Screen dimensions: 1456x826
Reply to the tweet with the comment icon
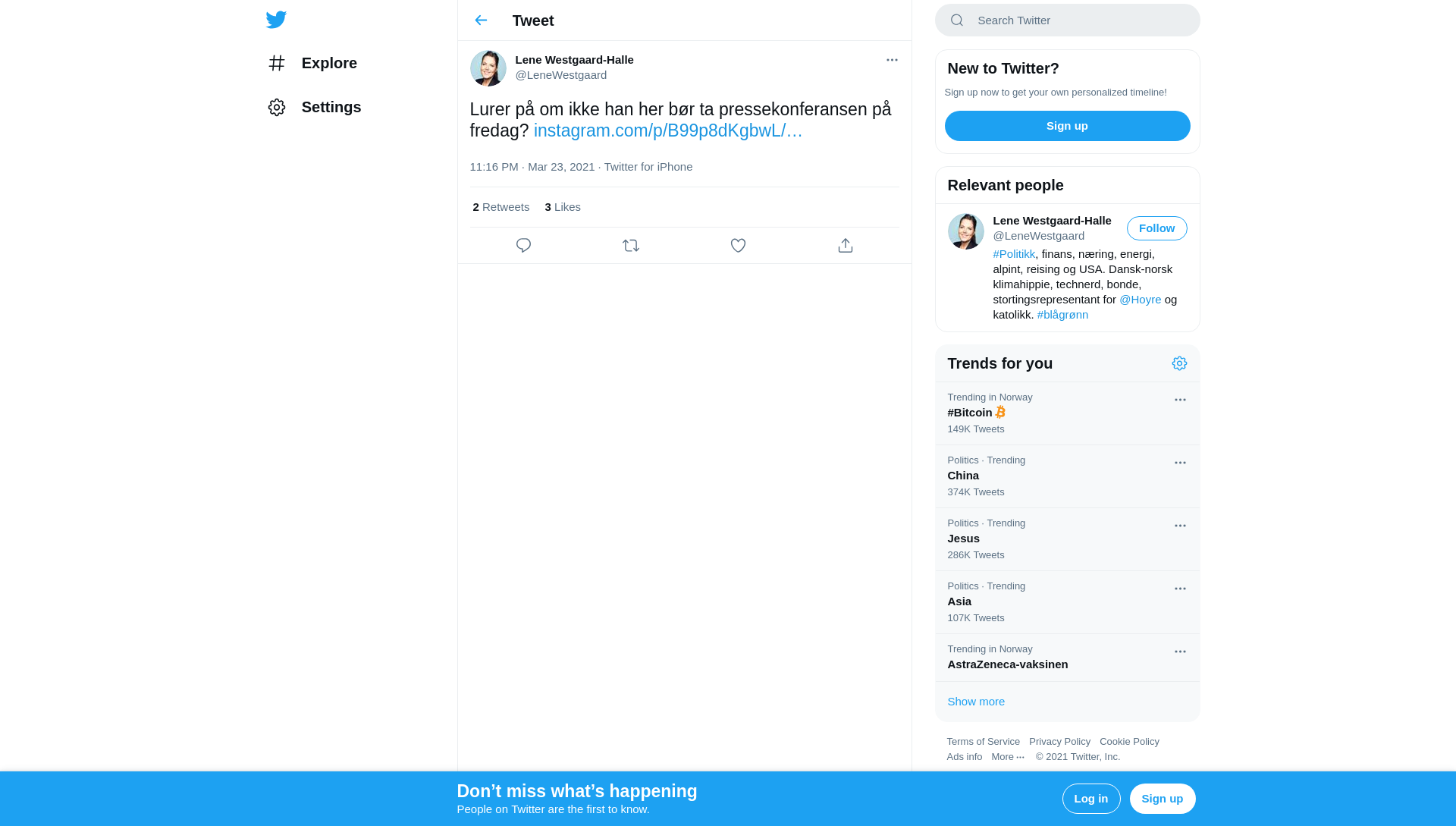point(523,246)
